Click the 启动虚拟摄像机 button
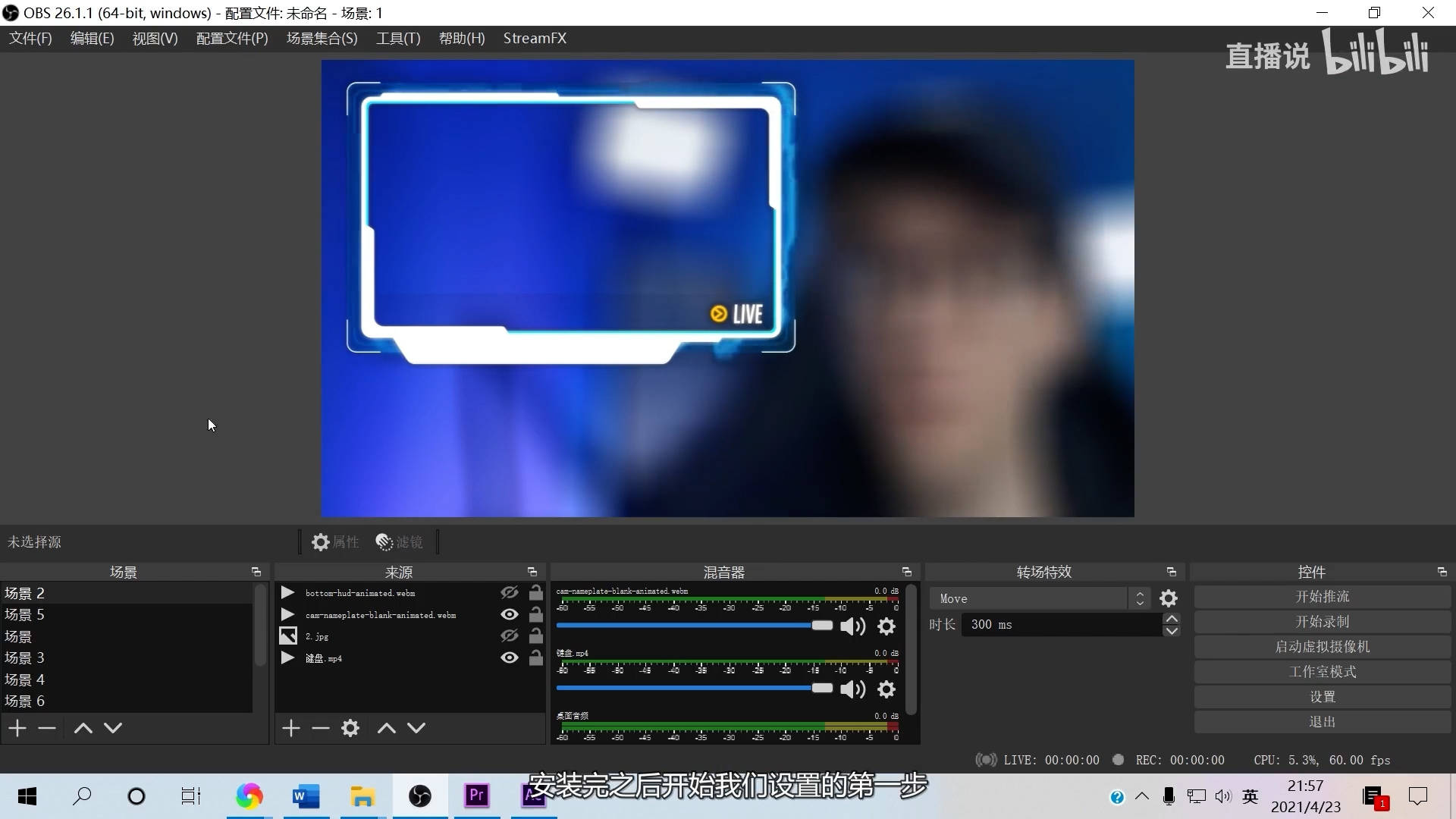This screenshot has height=819, width=1456. 1322,647
